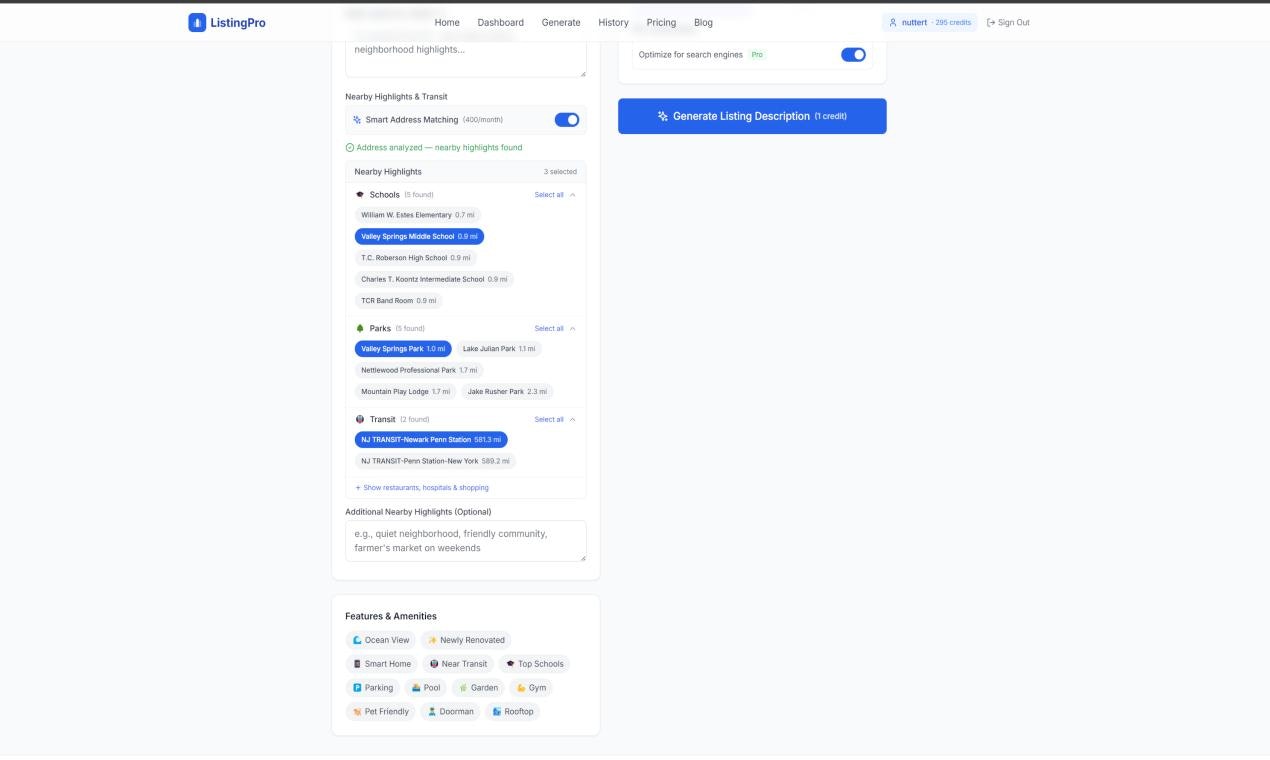This screenshot has height=760, width=1270.
Task: Click the Pet Friendly dog icon
Action: click(357, 712)
